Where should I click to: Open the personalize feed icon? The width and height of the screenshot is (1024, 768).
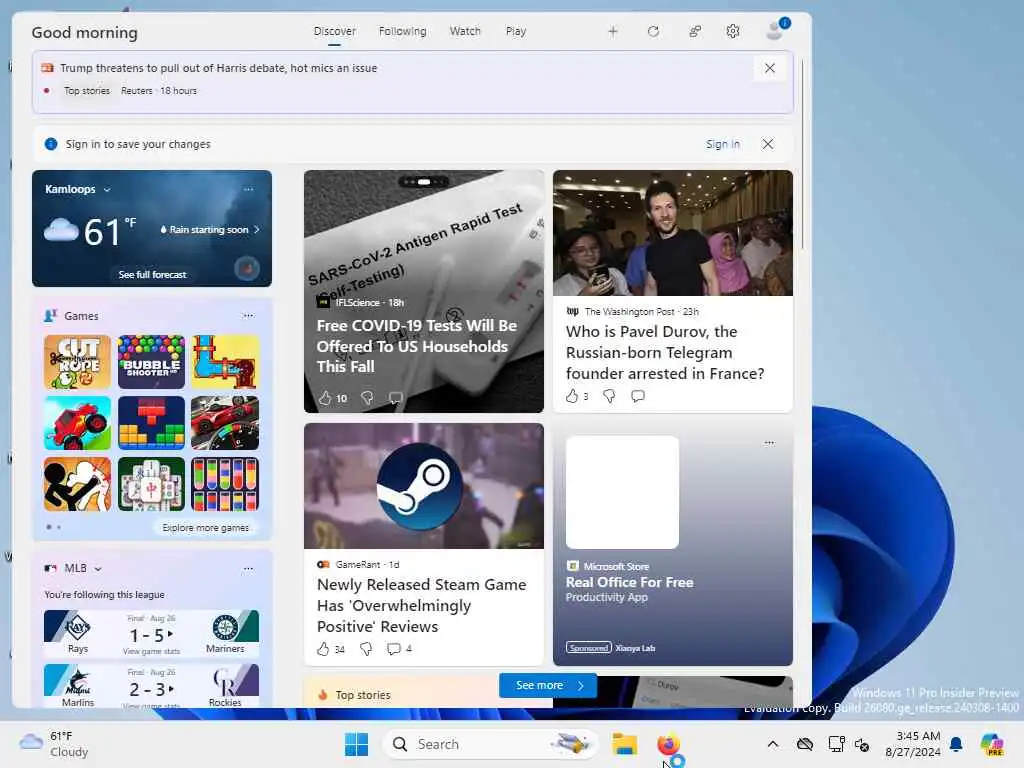[x=695, y=31]
